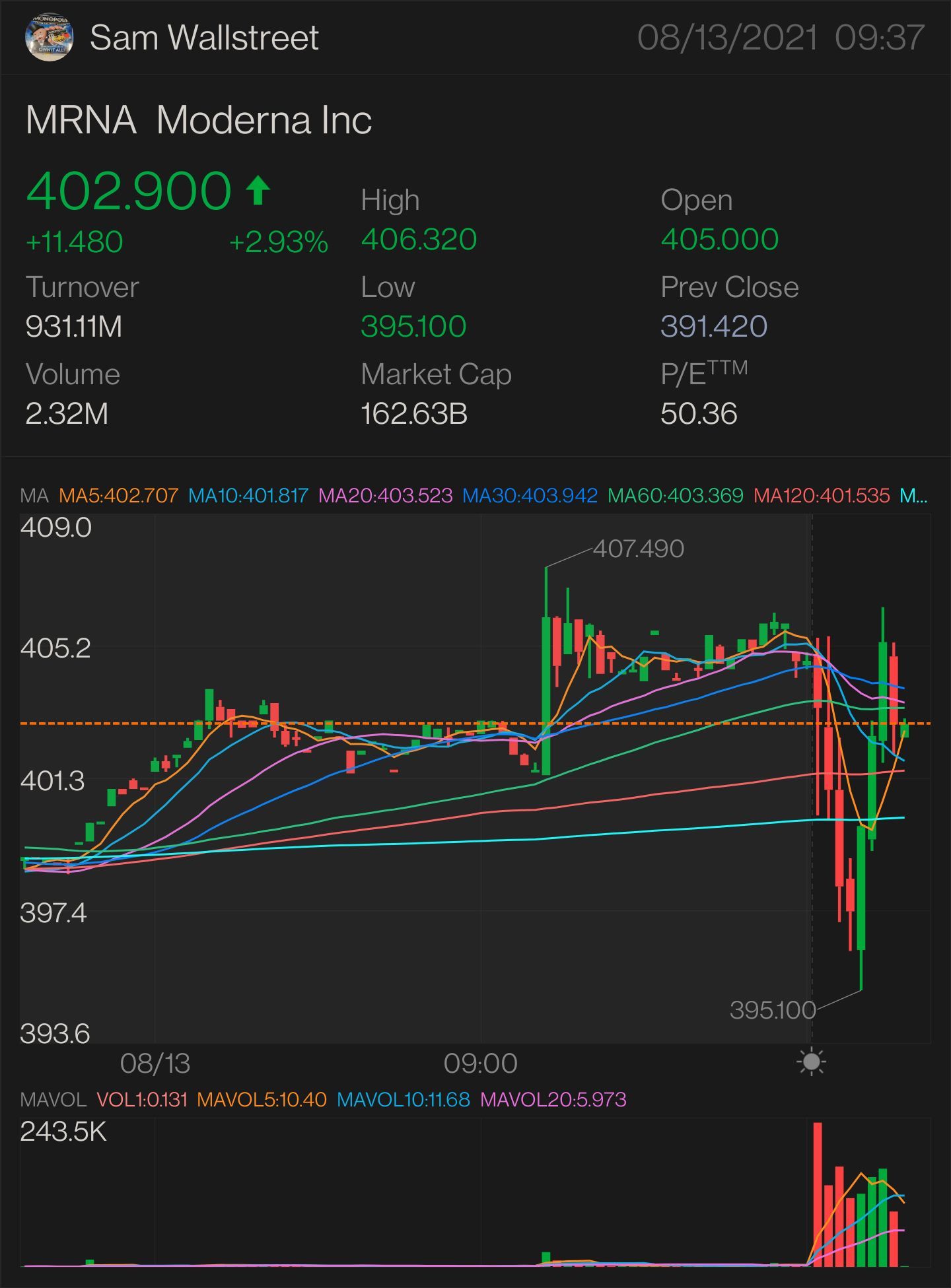
Task: Click the 395.100 chart low annotation
Action: 773,1010
